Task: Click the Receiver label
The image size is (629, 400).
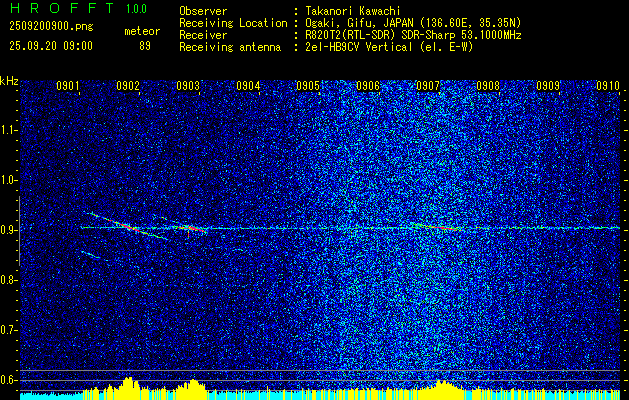Action: pyautogui.click(x=203, y=35)
